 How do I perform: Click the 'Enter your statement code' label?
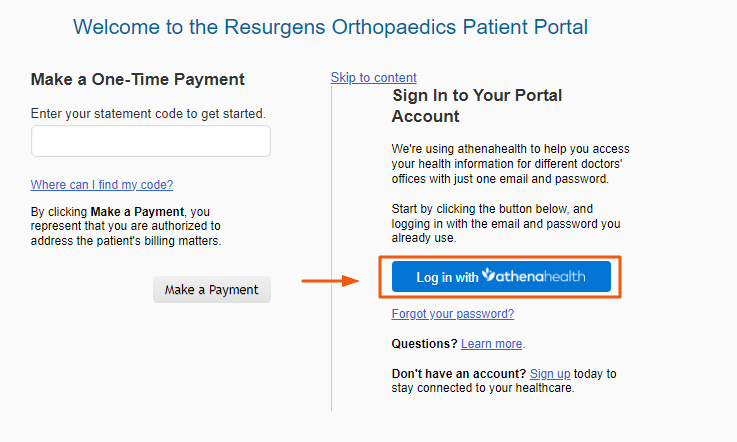coord(148,114)
